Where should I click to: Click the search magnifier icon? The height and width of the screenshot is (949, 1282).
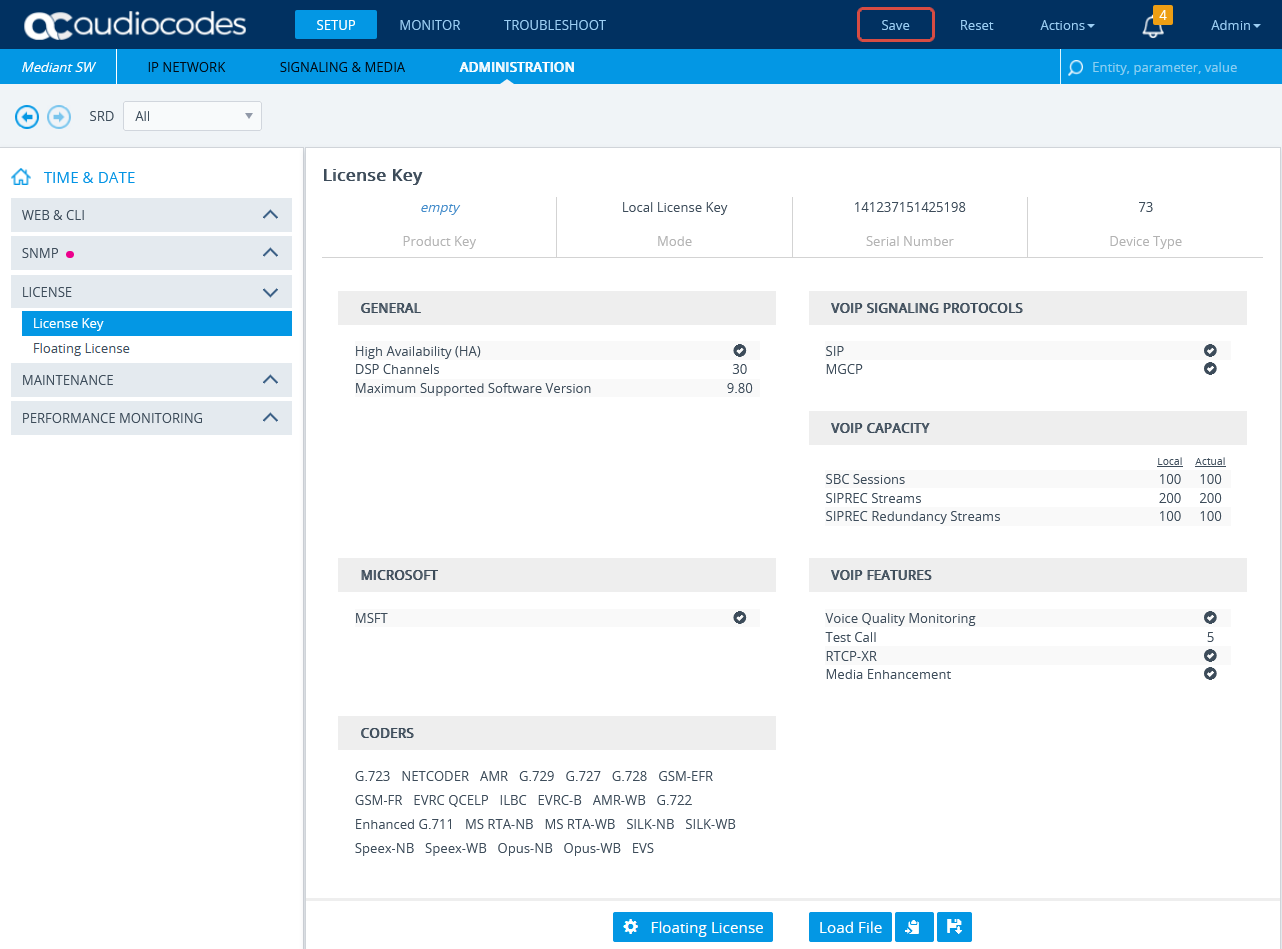tap(1076, 68)
